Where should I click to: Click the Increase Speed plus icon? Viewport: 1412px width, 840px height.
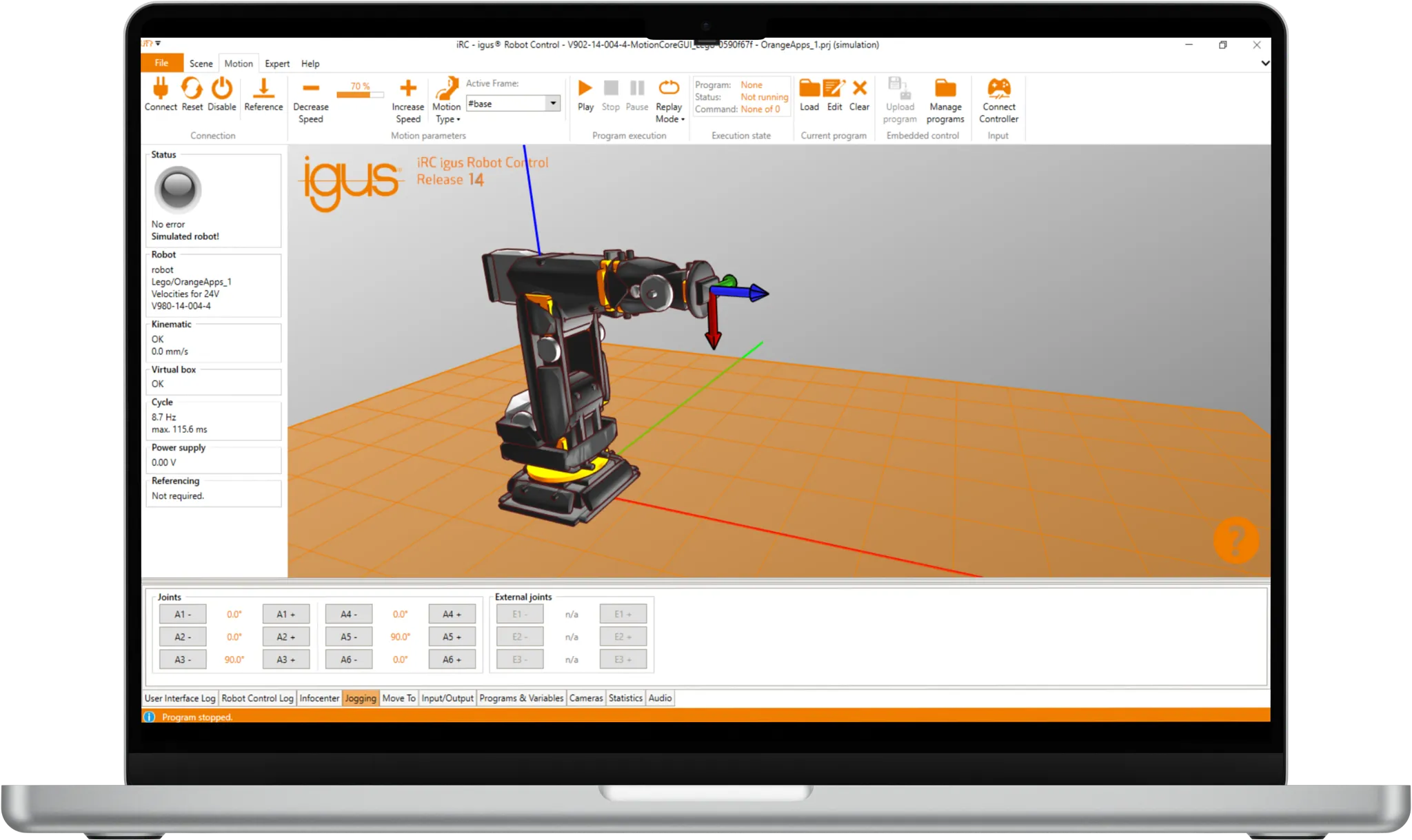(407, 90)
